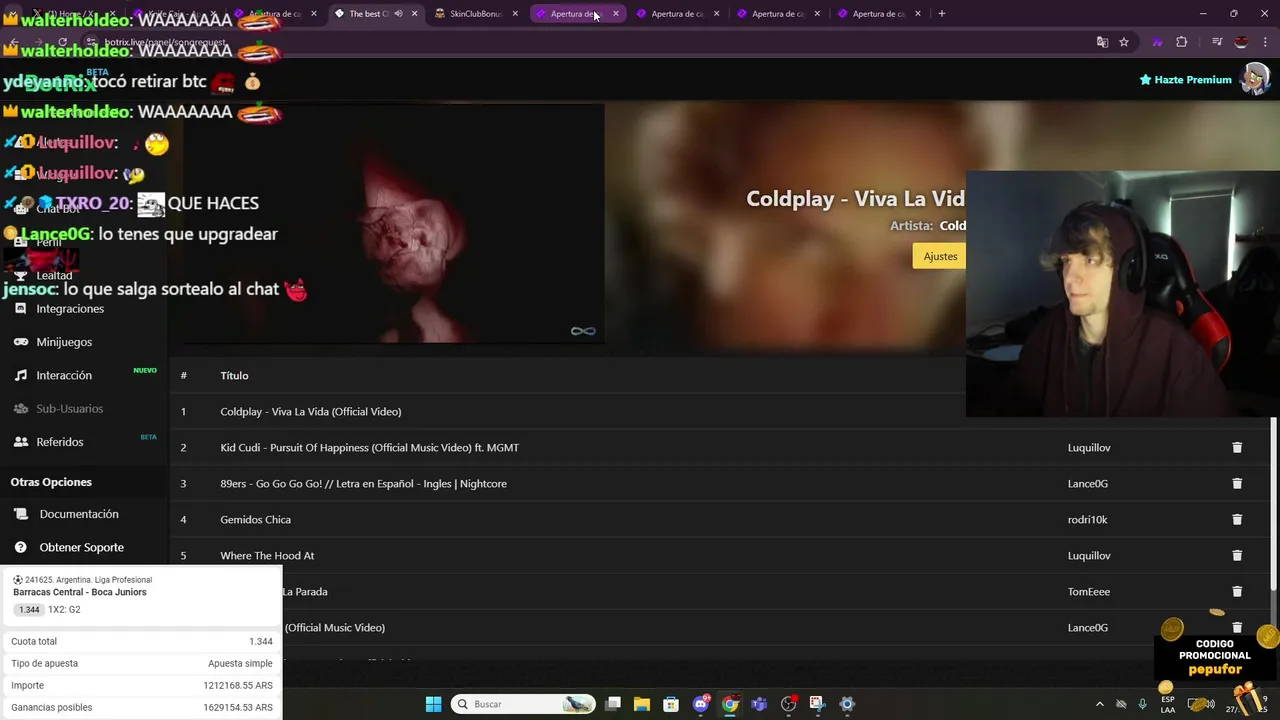Click the Referidos people icon
1280x720 pixels.
click(x=21, y=442)
